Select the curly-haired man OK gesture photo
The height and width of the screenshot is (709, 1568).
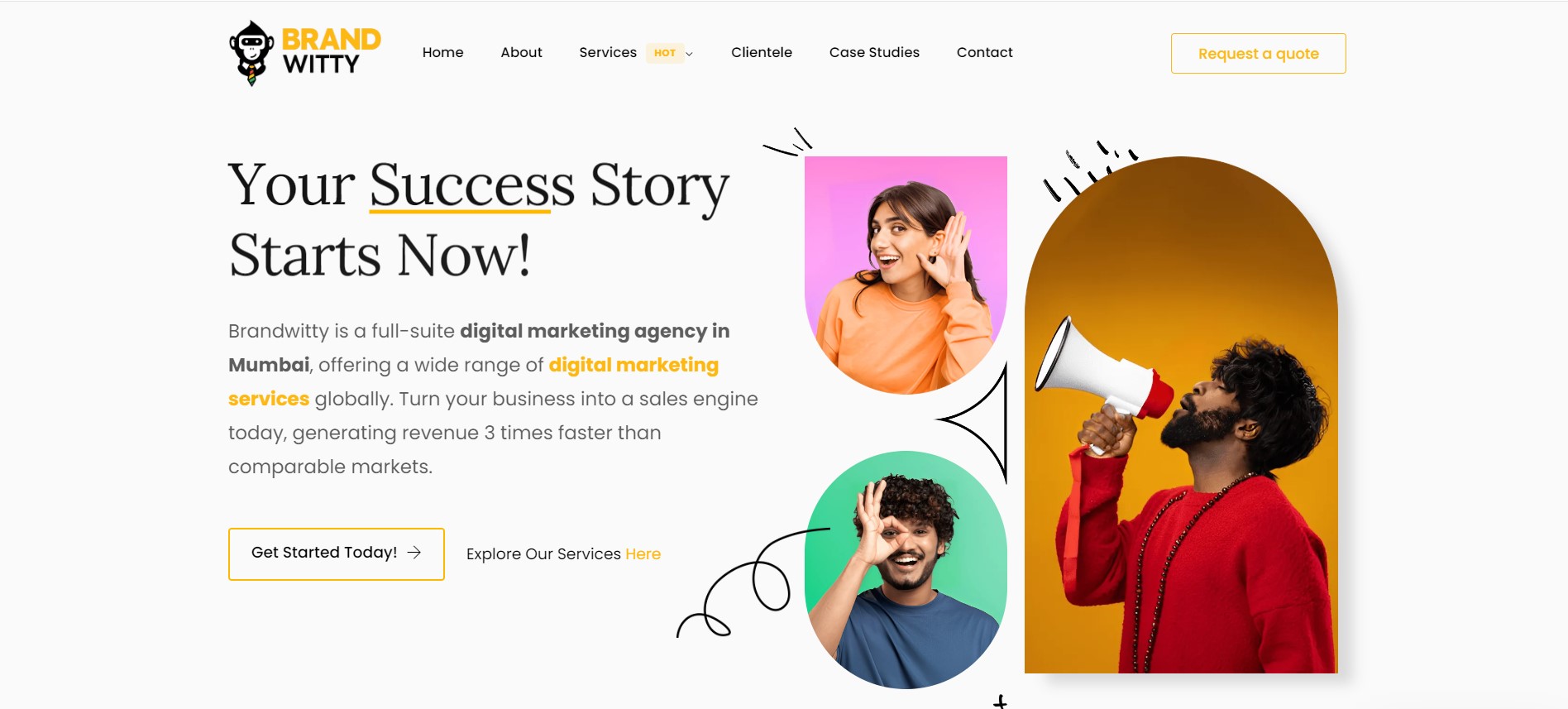pyautogui.click(x=906, y=570)
